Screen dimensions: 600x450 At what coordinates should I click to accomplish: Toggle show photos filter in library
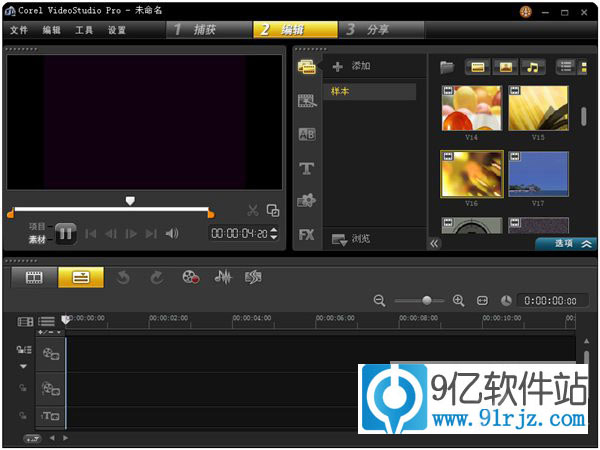(x=505, y=67)
